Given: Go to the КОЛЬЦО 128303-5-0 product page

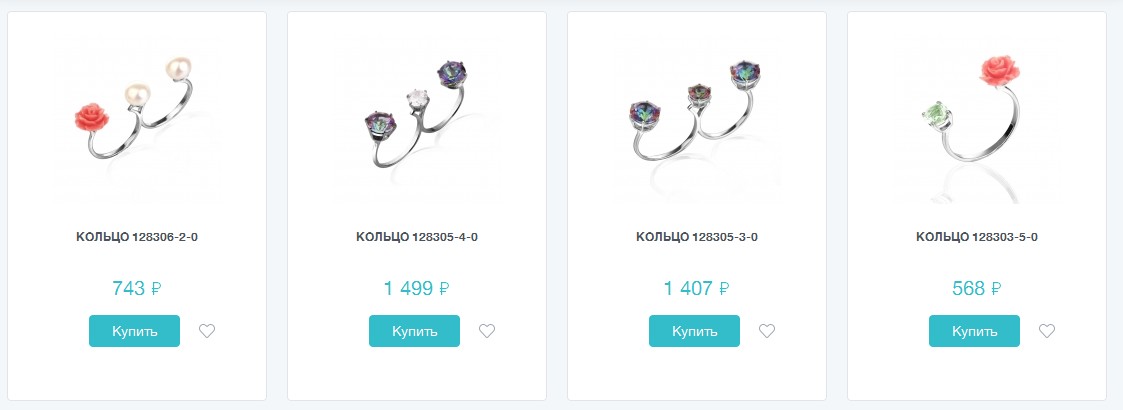Looking at the screenshot, I should [977, 237].
